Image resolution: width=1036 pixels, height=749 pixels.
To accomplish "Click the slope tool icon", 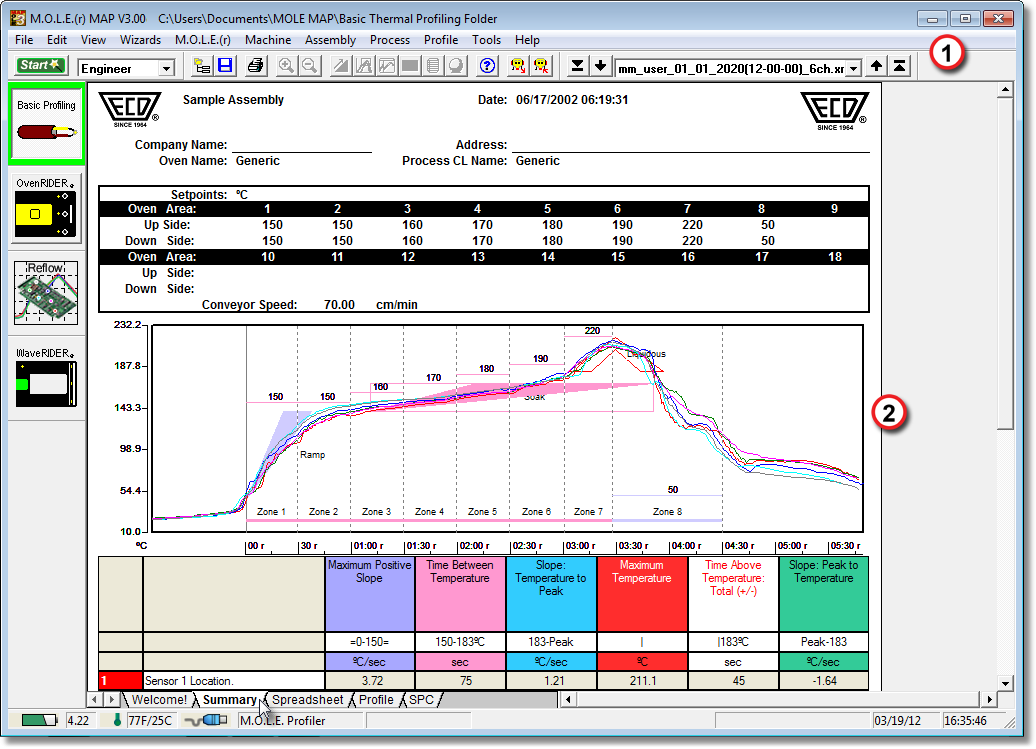I will tap(341, 66).
